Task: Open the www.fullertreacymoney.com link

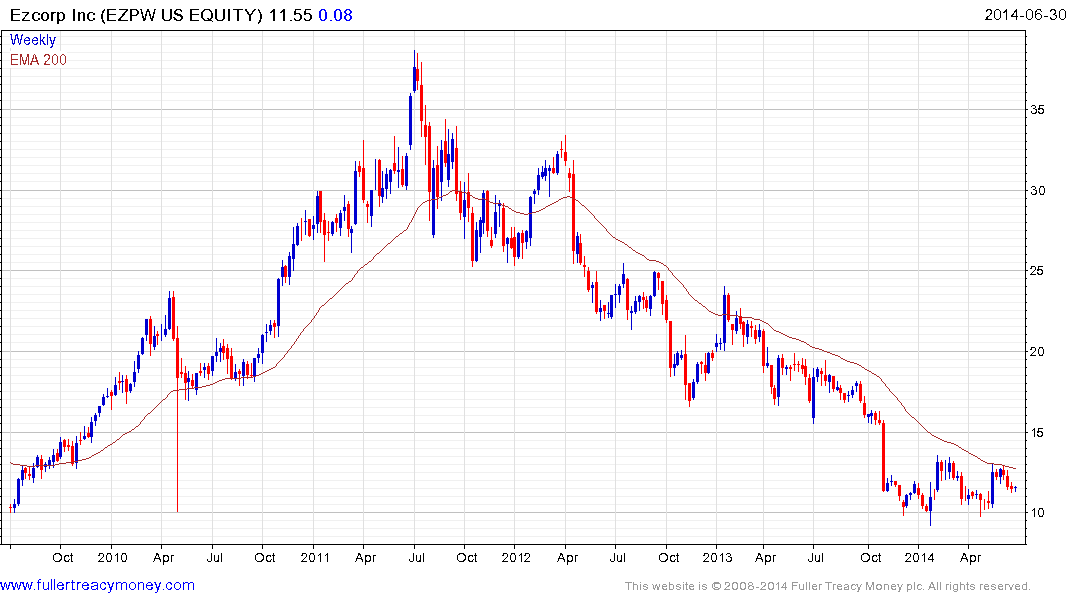Action: pyautogui.click(x=97, y=585)
